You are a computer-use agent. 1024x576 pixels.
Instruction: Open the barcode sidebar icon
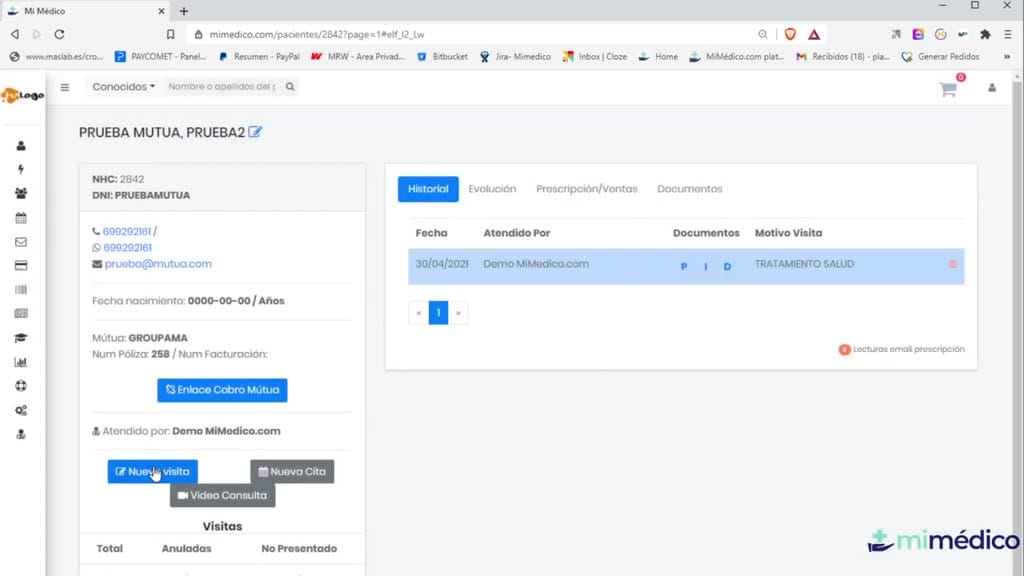click(21, 289)
